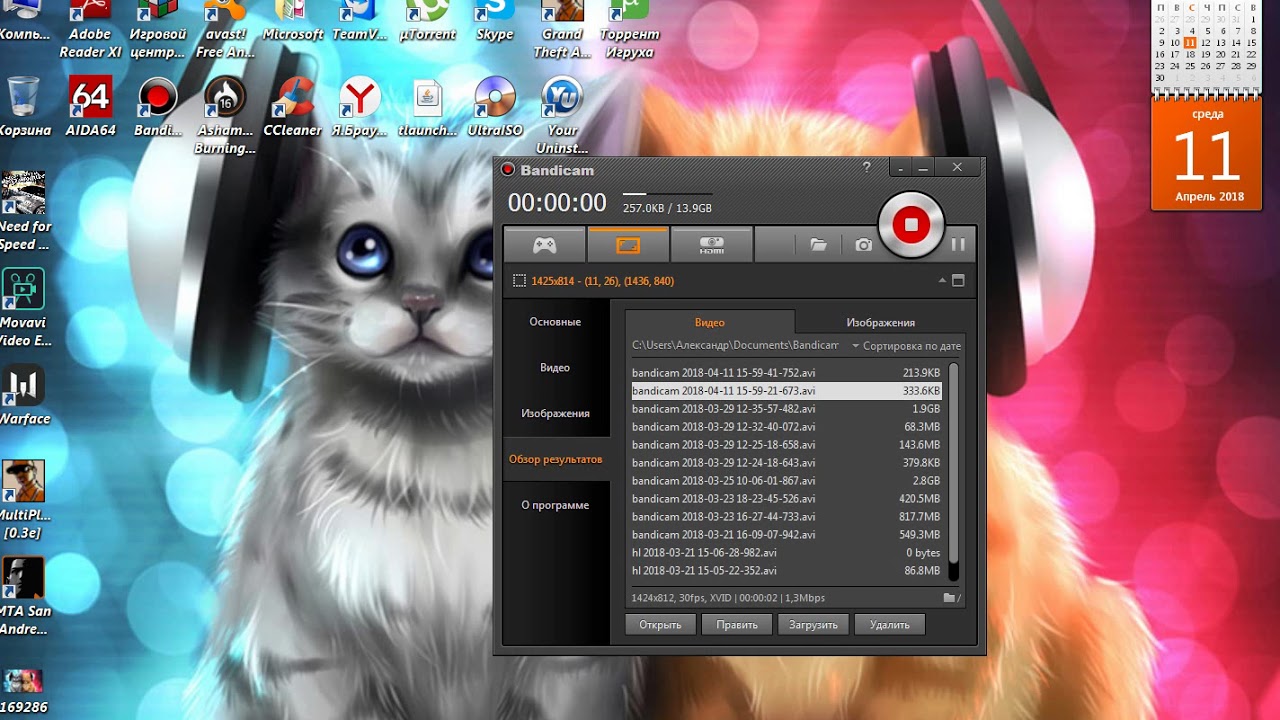Click the tlauncher desktop icon

tap(427, 107)
